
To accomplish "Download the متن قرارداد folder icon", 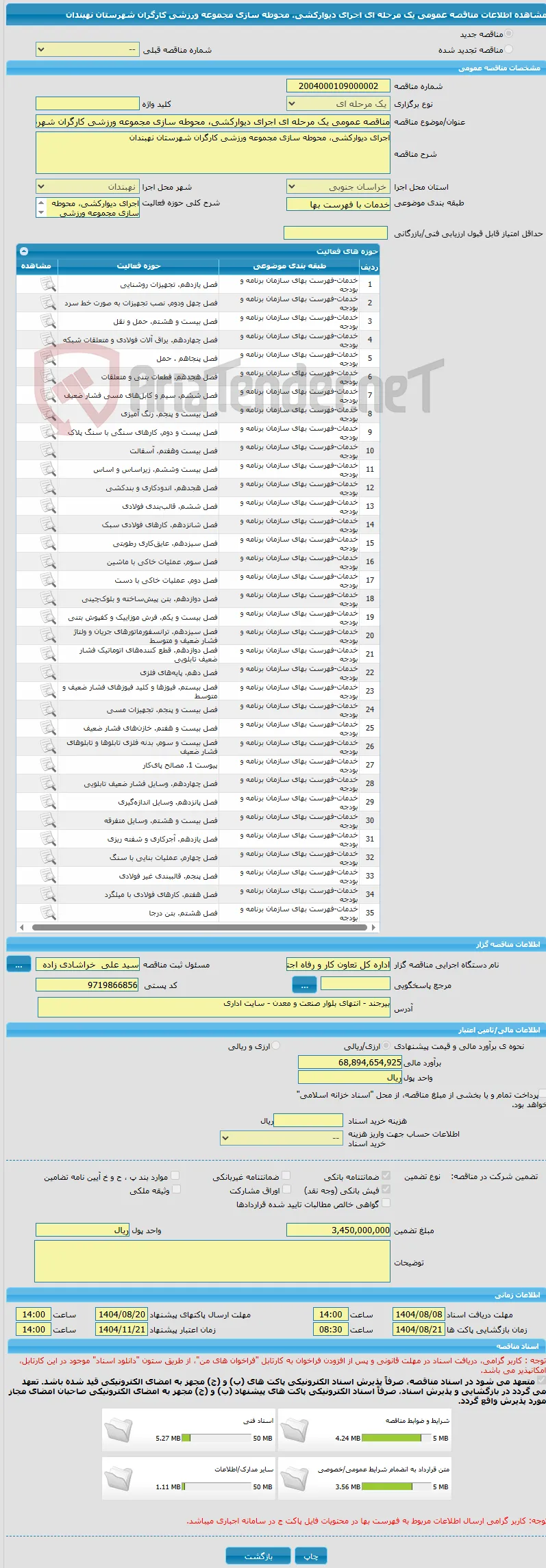I will click(294, 1478).
